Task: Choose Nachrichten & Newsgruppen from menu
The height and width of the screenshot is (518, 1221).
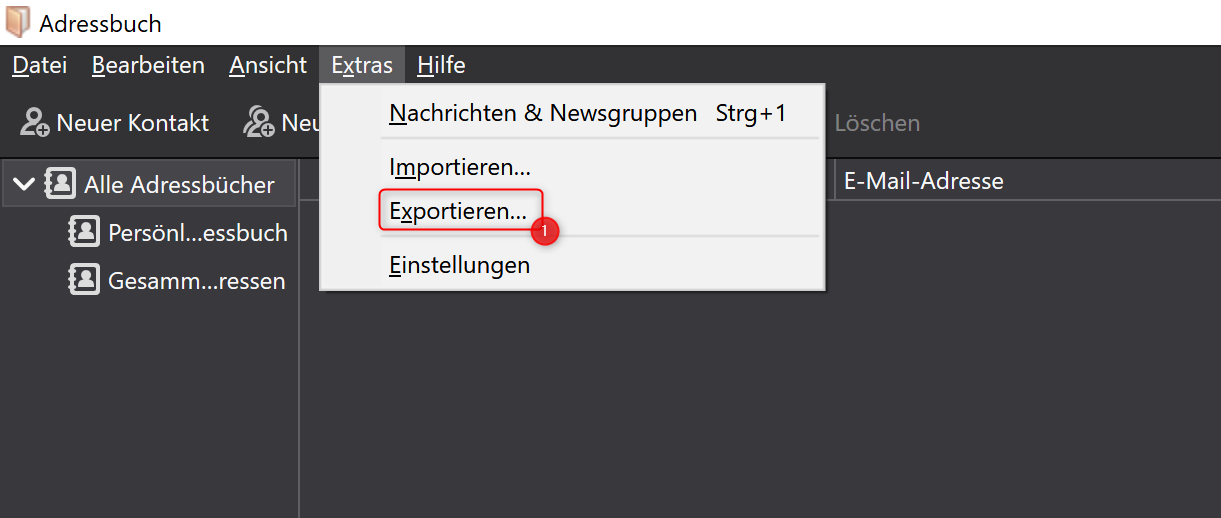Action: (x=543, y=114)
